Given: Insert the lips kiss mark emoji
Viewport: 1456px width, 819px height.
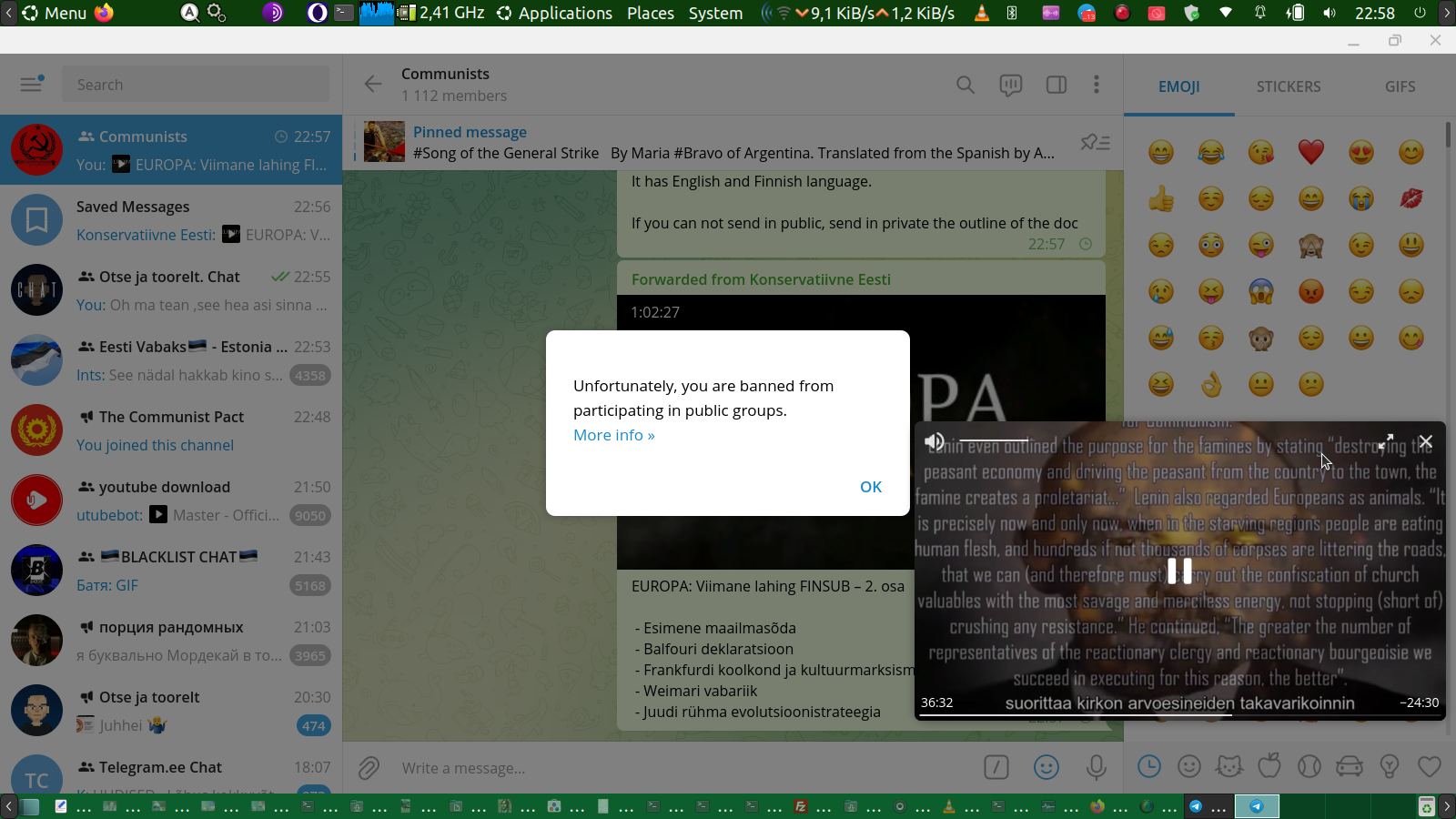Looking at the screenshot, I should (x=1411, y=198).
